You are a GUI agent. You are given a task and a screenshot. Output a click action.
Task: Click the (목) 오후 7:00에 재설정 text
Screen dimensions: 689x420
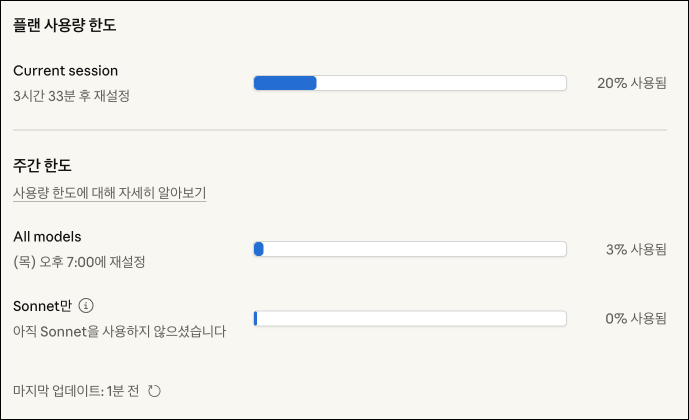click(80, 262)
